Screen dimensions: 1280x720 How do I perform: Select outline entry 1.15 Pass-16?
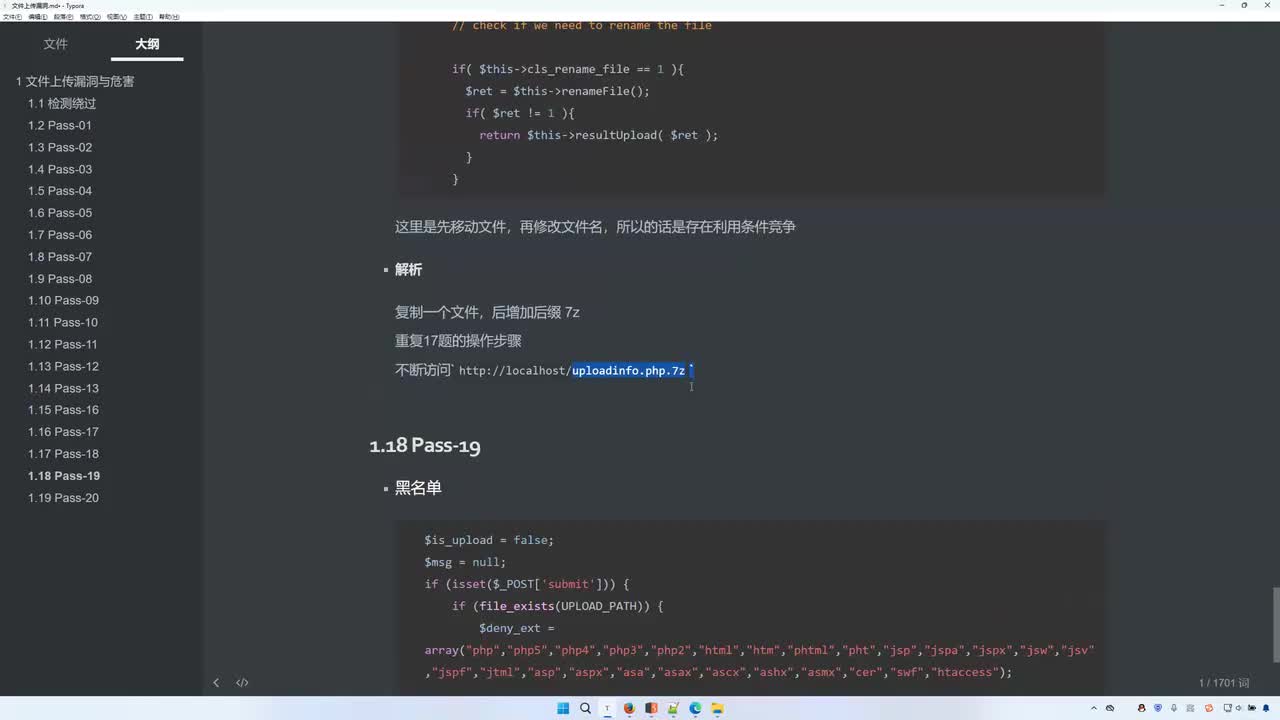(x=63, y=410)
